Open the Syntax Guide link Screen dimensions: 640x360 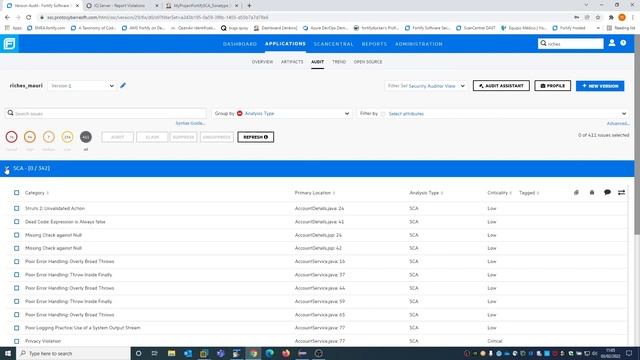tap(190, 123)
